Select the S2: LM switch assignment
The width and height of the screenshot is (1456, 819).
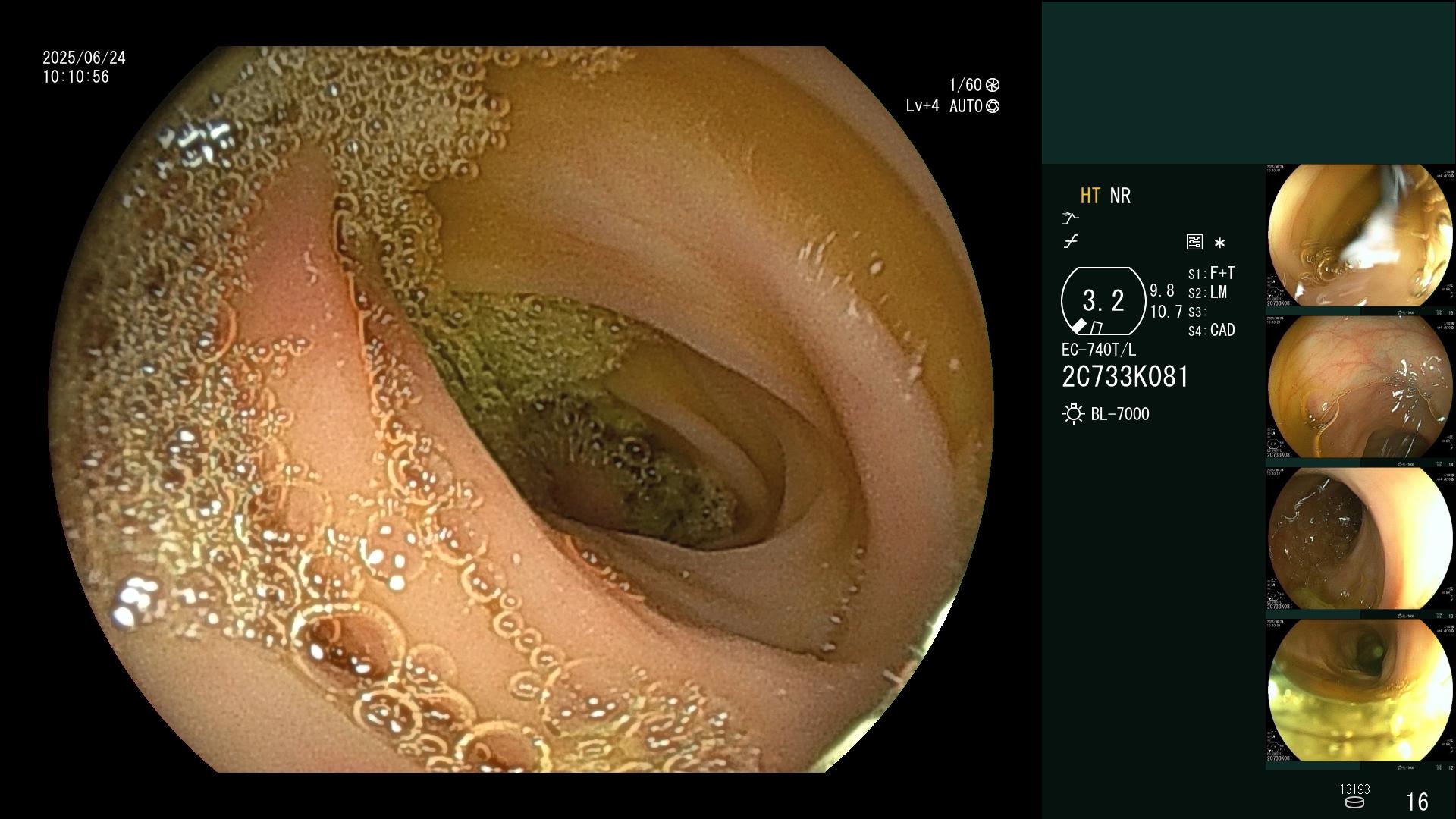[1207, 293]
